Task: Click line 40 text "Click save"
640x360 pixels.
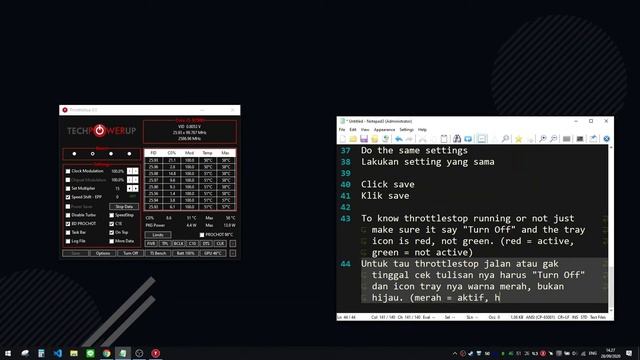Action: click(387, 184)
